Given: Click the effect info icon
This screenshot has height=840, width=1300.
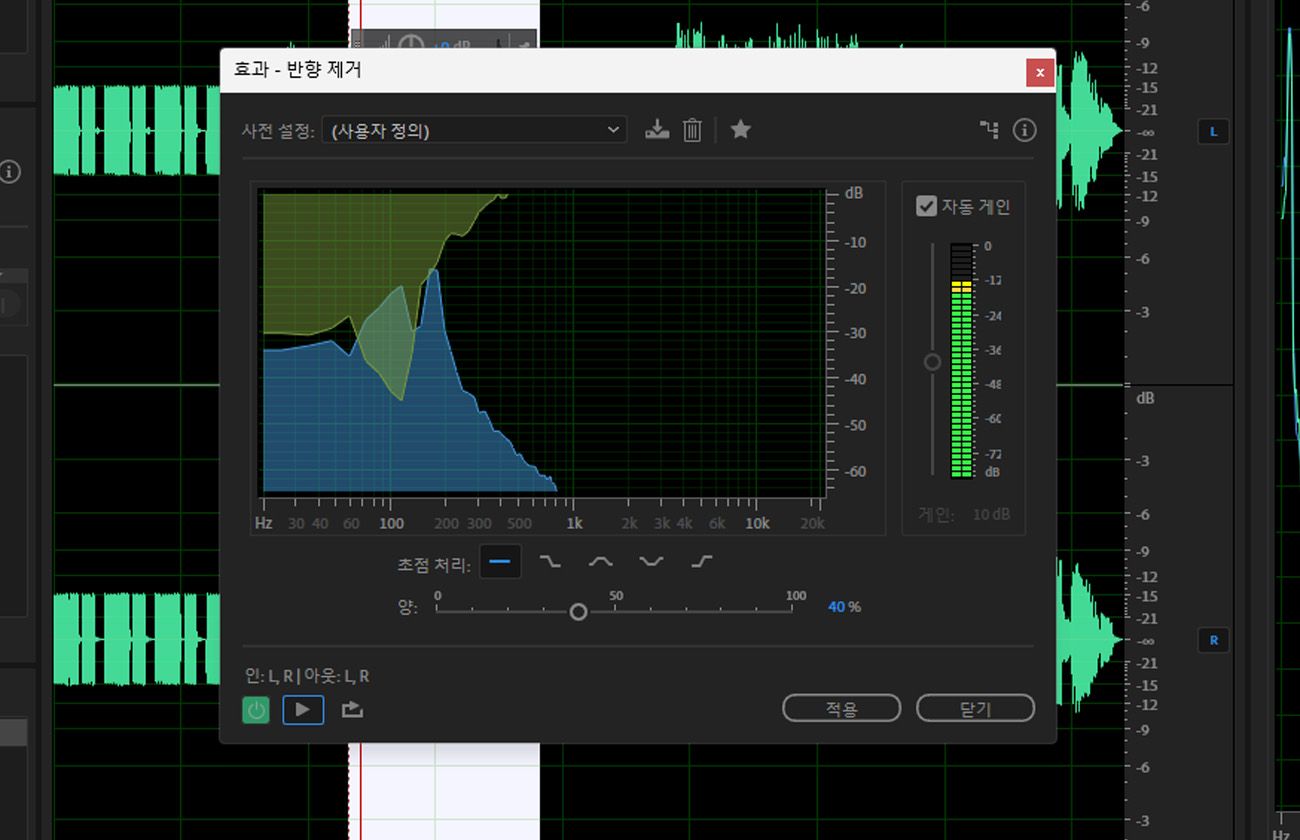Looking at the screenshot, I should (x=1024, y=130).
